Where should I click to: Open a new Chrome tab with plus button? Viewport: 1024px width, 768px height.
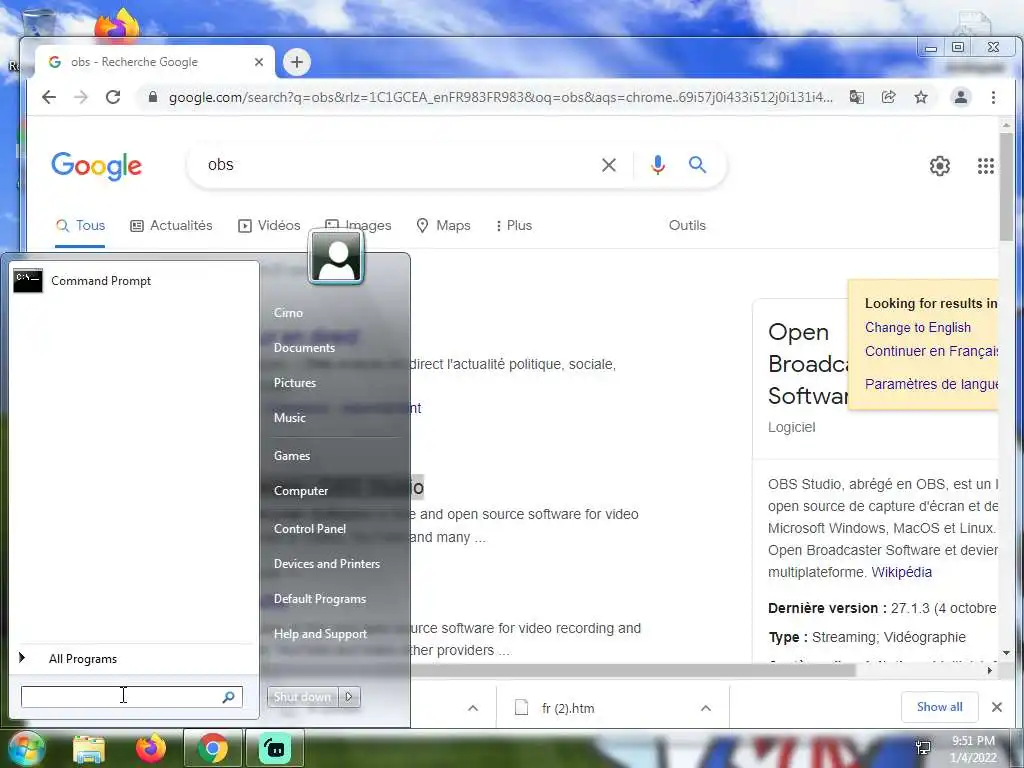(x=297, y=62)
